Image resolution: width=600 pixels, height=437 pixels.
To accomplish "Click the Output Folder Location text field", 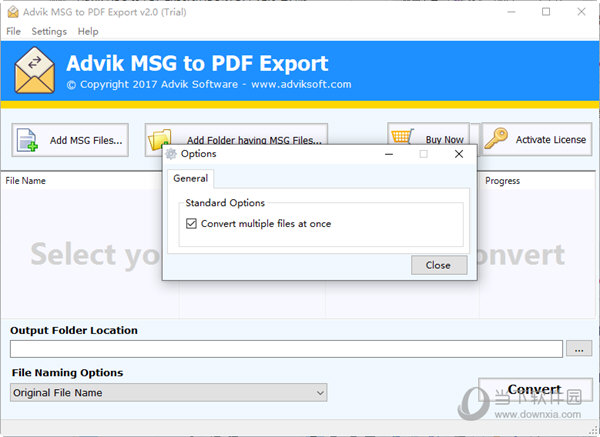I will (286, 349).
